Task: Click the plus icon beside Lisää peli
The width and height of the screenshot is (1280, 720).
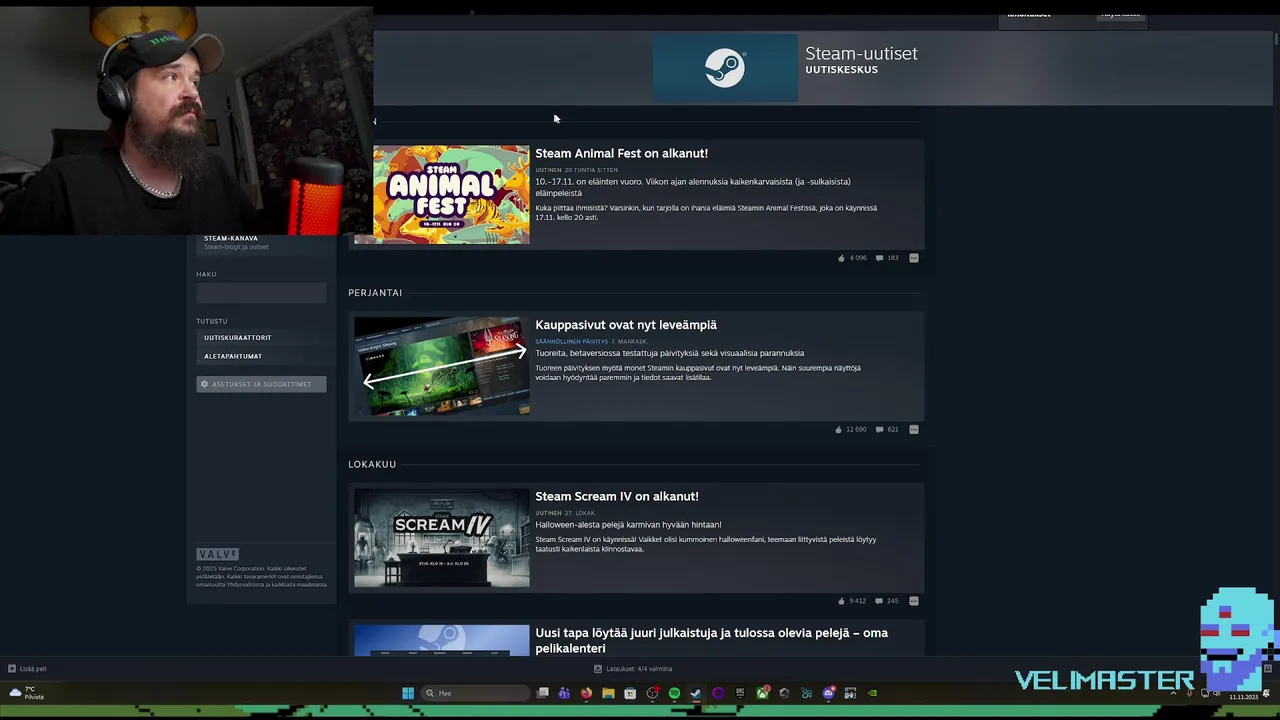Action: click(12, 669)
